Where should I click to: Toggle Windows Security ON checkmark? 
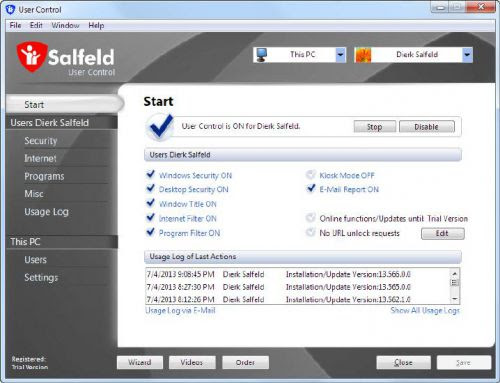(x=151, y=174)
